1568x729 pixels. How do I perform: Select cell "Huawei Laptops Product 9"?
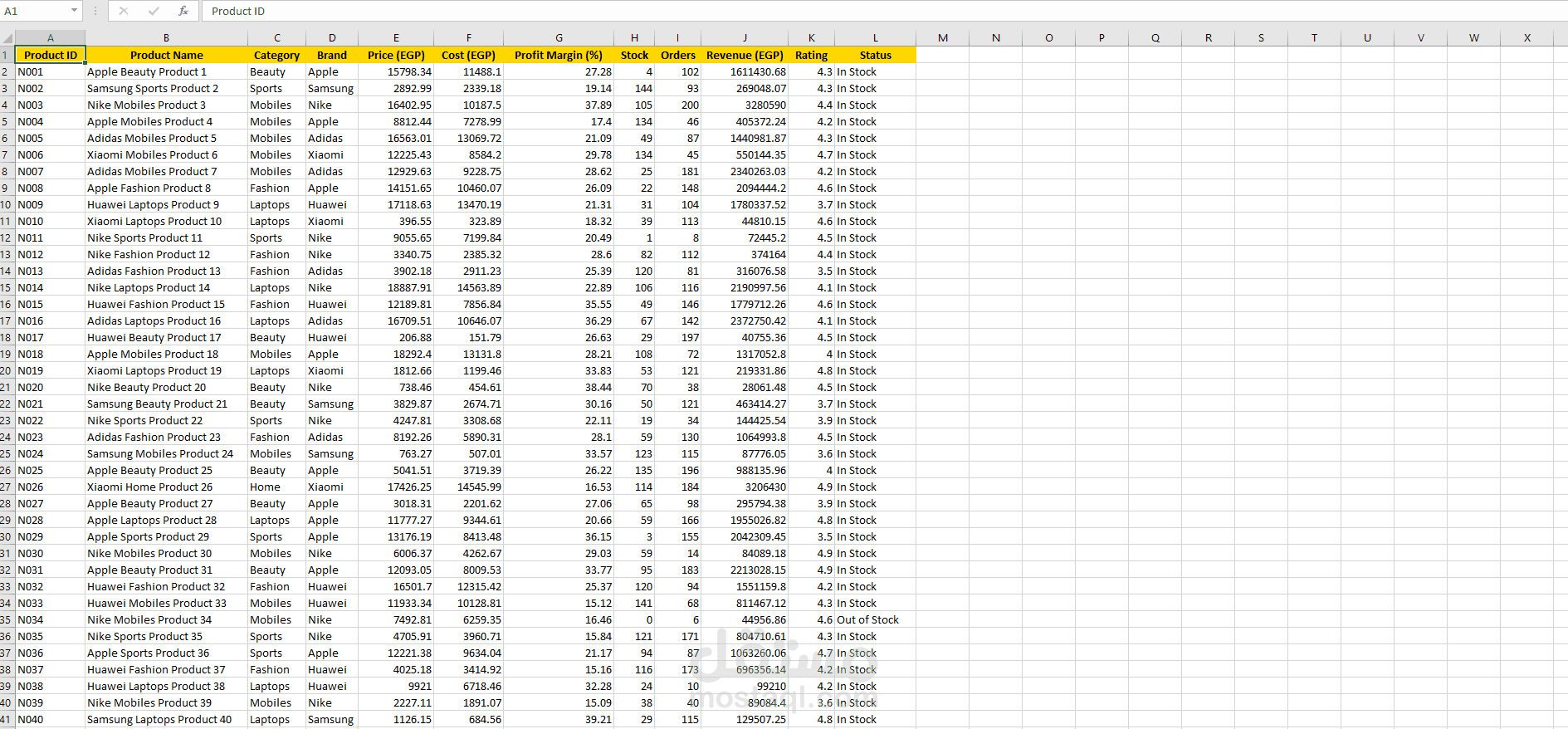point(166,204)
